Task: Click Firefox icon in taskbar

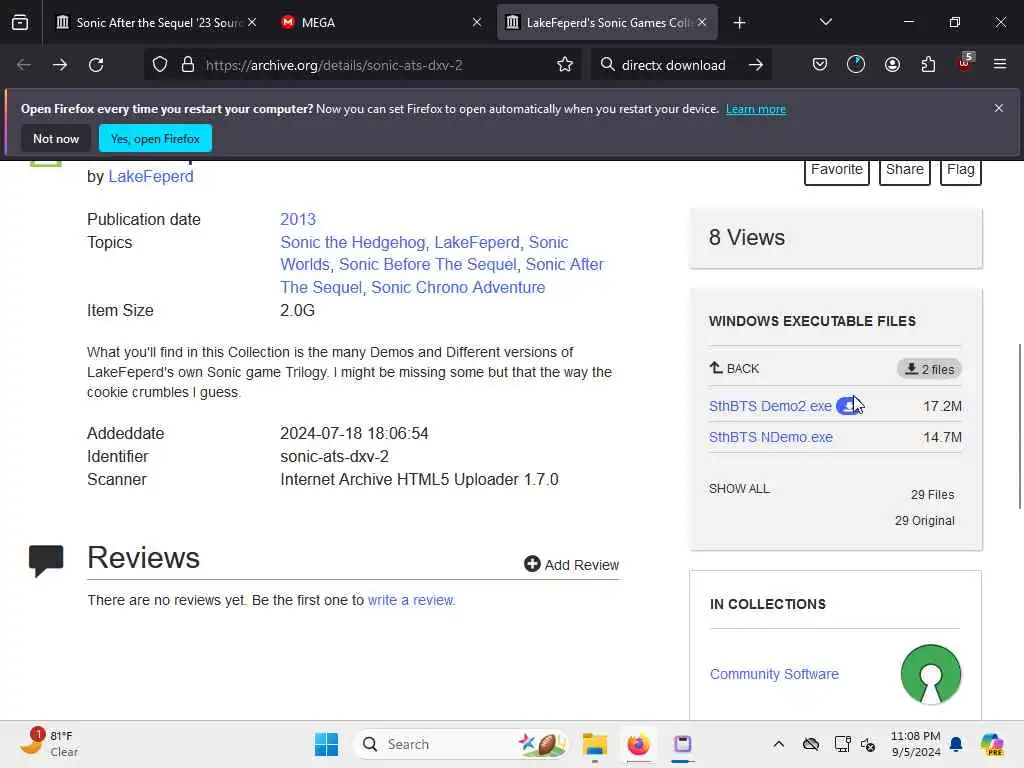Action: pyautogui.click(x=638, y=744)
